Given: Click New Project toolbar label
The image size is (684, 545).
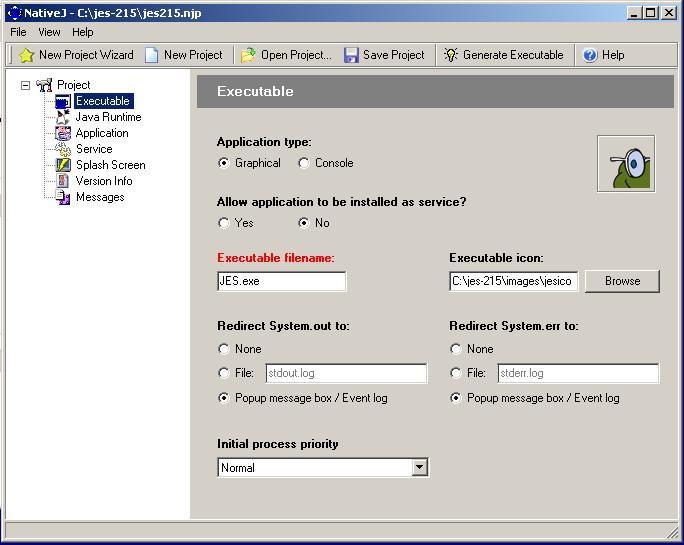Looking at the screenshot, I should coord(193,55).
